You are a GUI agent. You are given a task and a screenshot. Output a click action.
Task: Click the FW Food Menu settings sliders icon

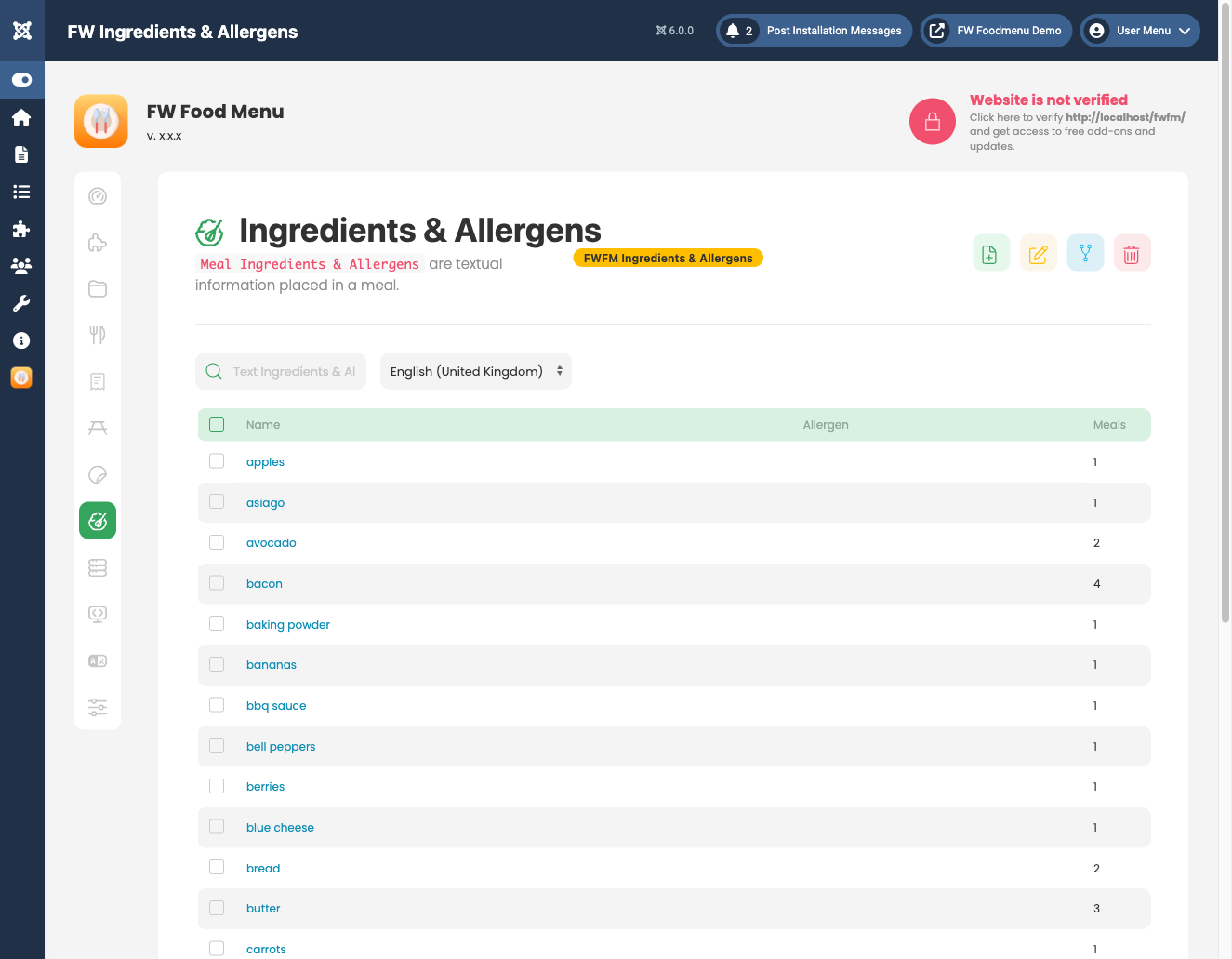98,707
